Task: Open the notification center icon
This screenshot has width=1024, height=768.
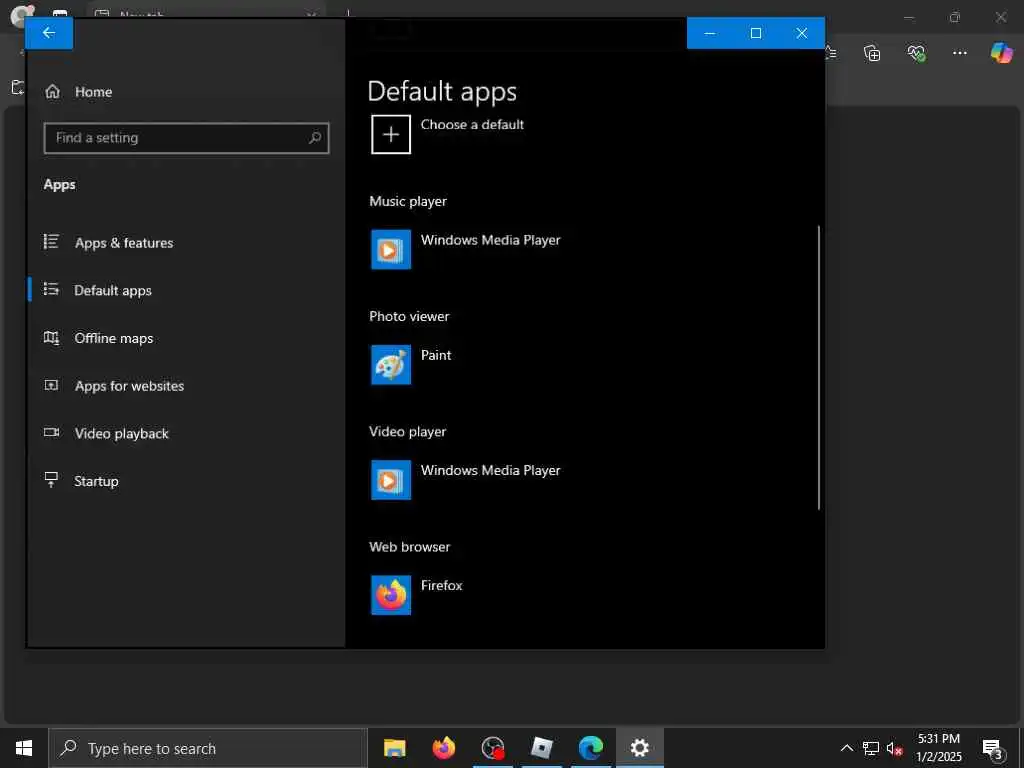Action: (993, 748)
